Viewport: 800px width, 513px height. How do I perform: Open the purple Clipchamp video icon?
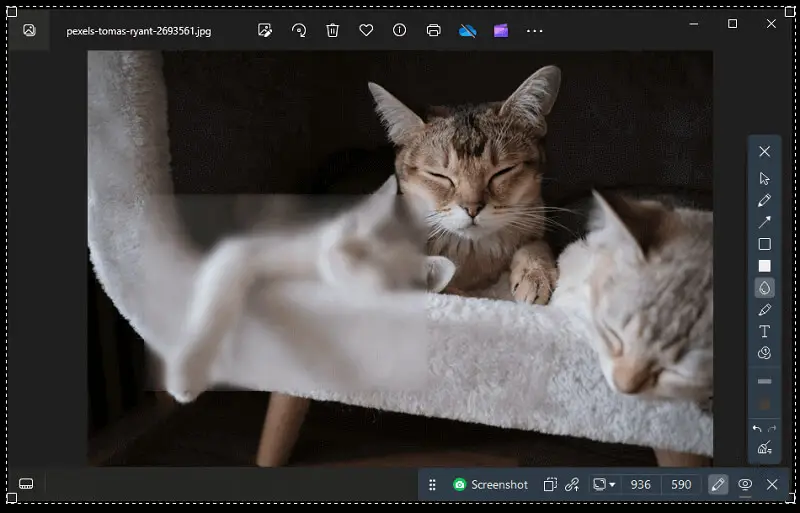click(501, 31)
